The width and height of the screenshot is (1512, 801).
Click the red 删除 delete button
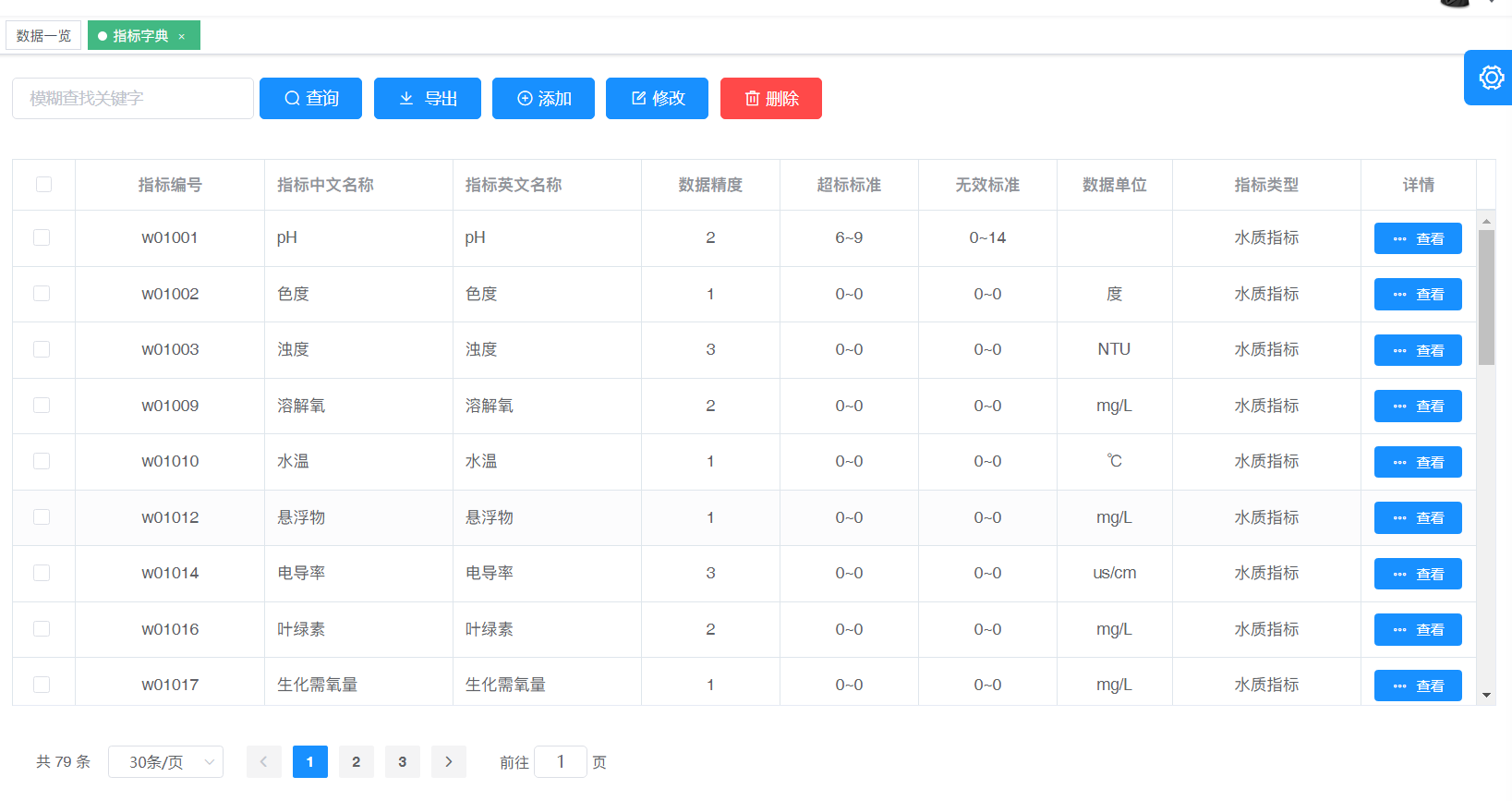(x=771, y=98)
